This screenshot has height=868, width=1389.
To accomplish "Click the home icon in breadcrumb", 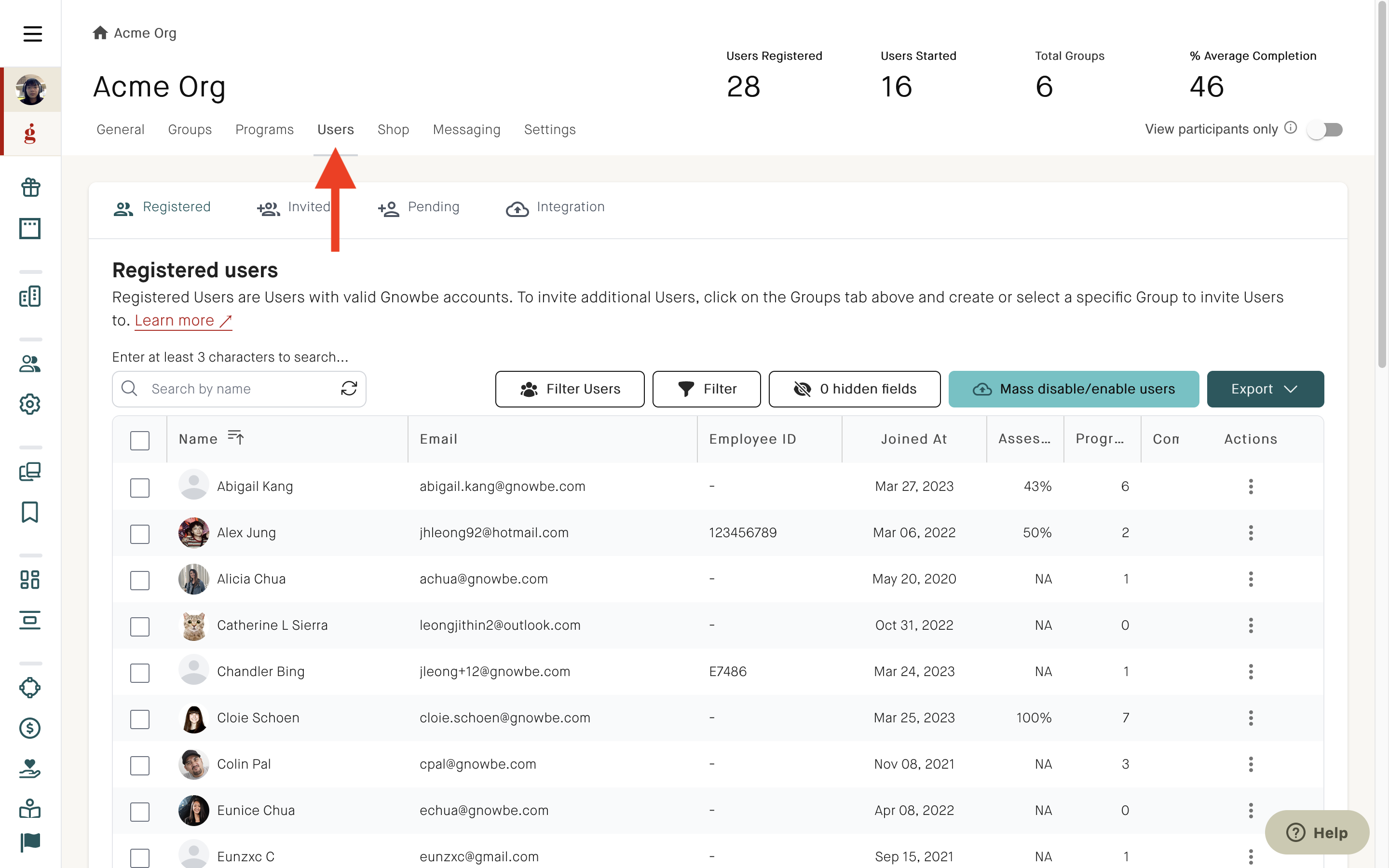I will coord(100,33).
